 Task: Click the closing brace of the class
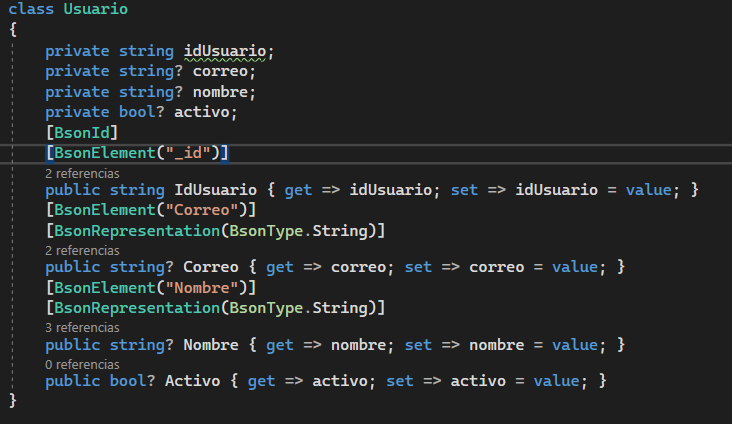pos(13,401)
